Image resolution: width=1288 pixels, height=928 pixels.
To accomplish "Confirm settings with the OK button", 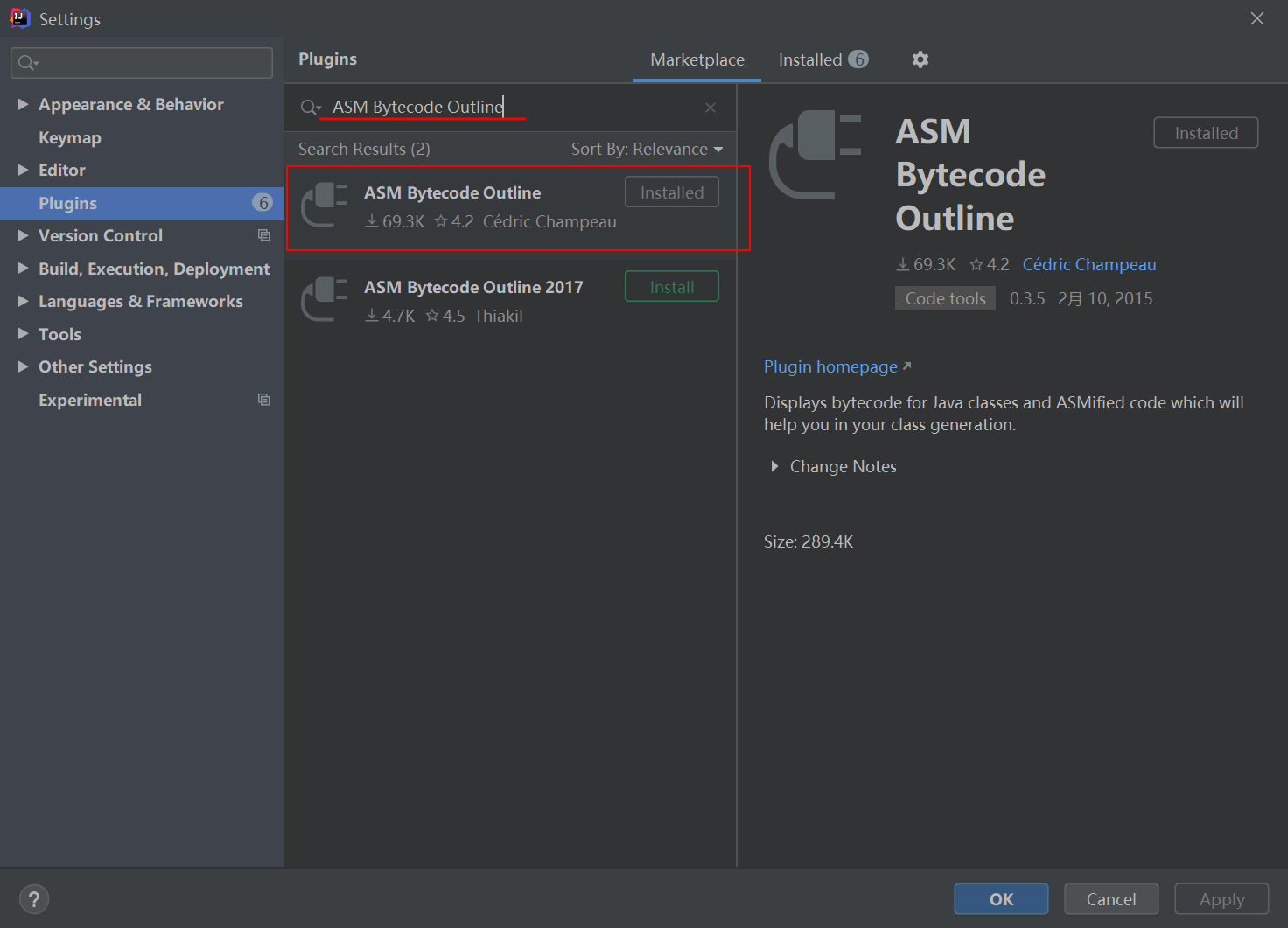I will point(1001,899).
